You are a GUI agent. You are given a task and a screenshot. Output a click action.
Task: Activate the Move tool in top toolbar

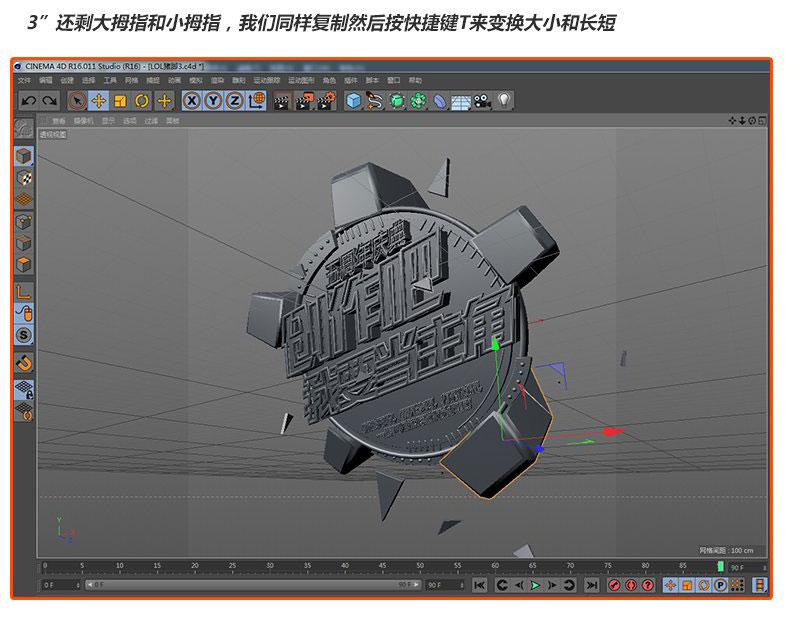pyautogui.click(x=98, y=101)
